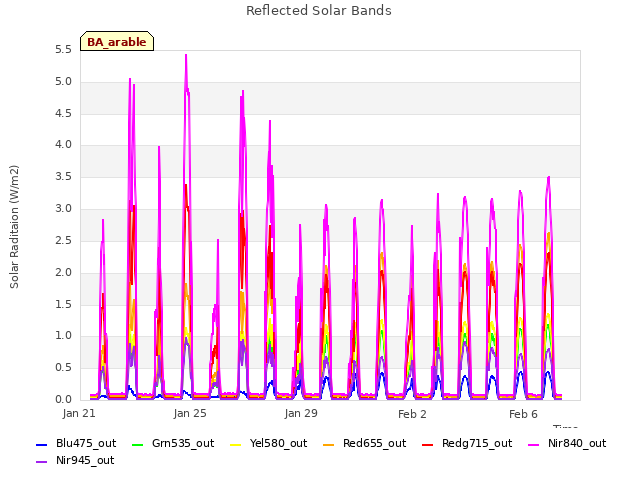Click the highest Nir840 peak near Jan 25
The image size is (640, 480).
point(186,56)
